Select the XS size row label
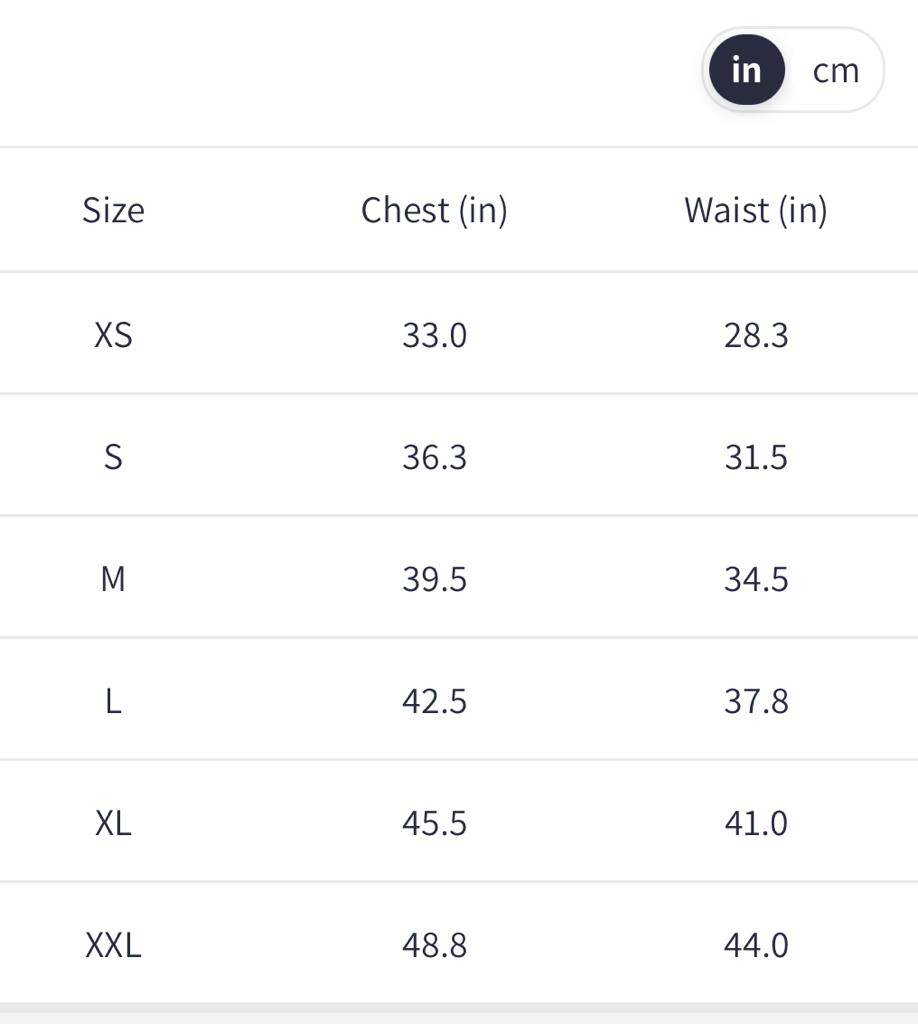 [113, 334]
